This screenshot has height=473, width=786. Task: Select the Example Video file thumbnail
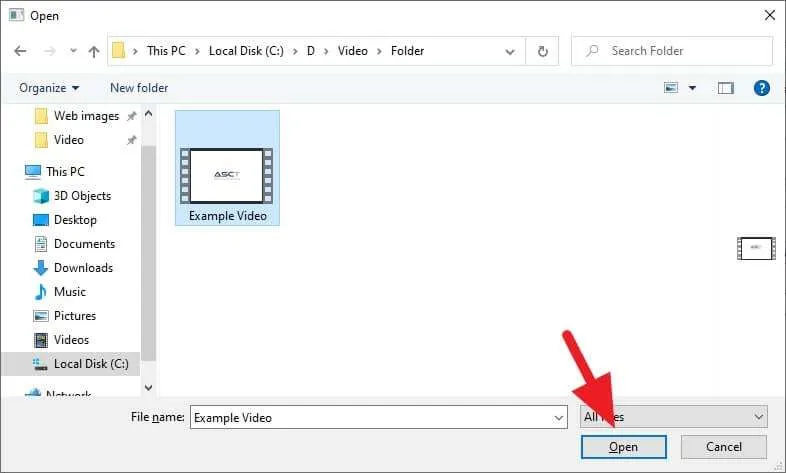click(x=227, y=175)
